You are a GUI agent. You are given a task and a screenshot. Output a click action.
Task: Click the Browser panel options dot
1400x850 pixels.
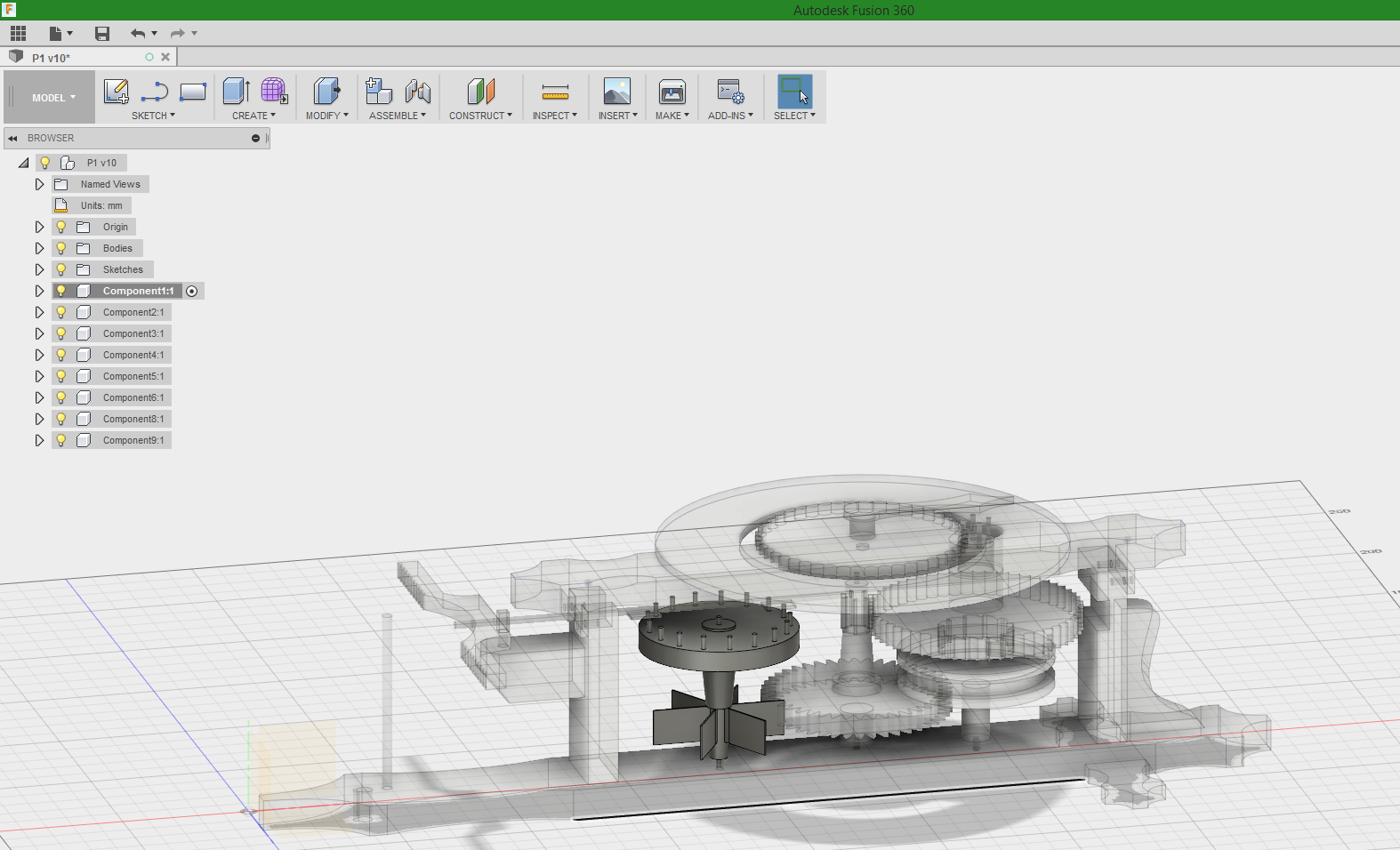coord(255,138)
